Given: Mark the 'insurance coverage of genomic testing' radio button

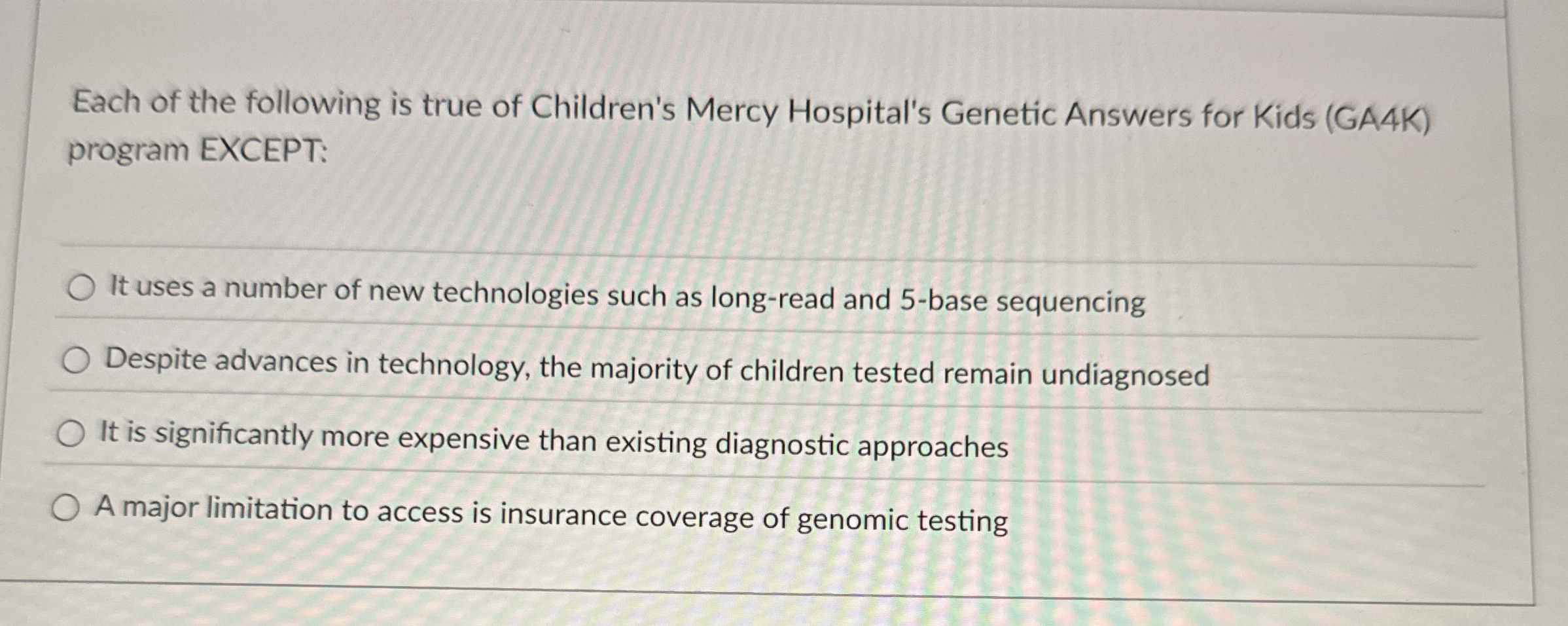Looking at the screenshot, I should coord(66,508).
